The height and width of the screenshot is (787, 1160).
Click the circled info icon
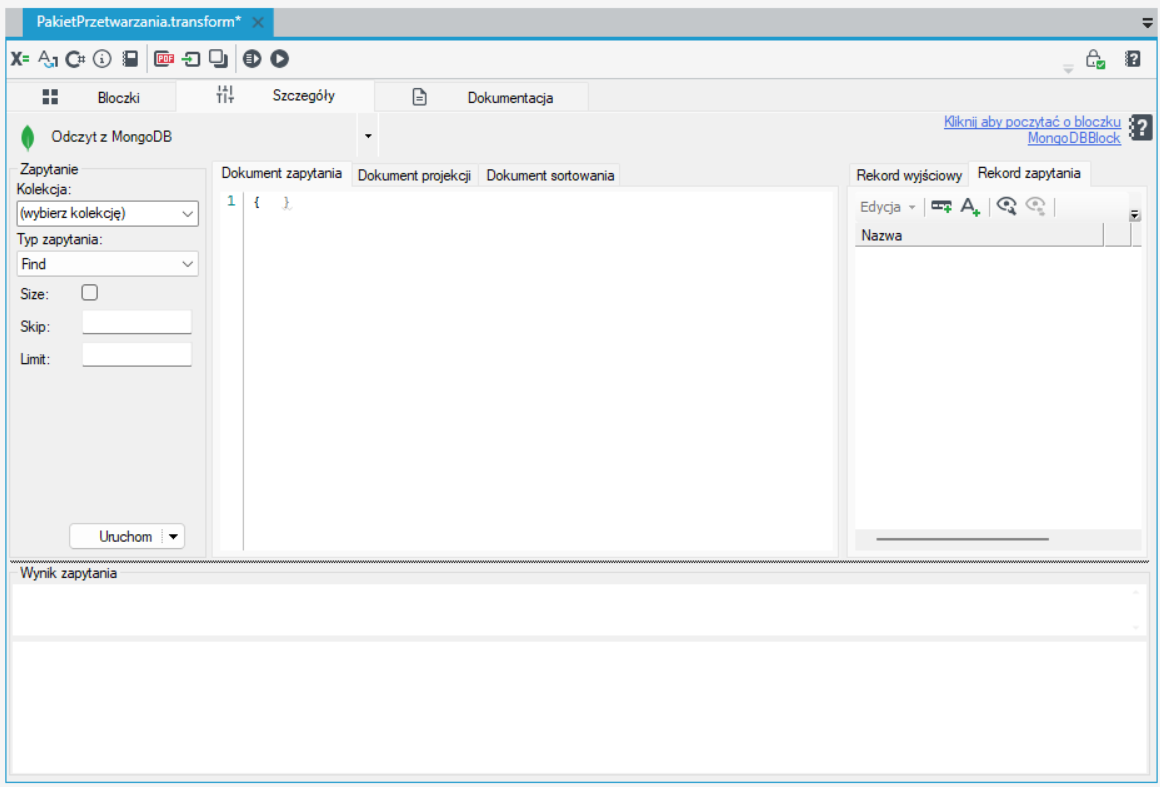[x=102, y=59]
